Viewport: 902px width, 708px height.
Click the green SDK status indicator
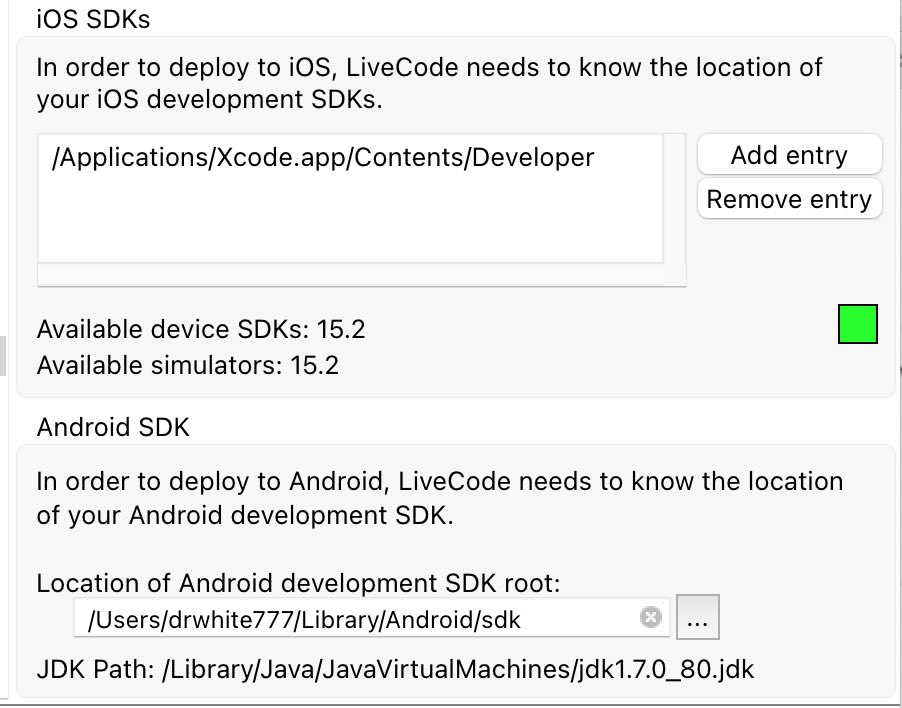click(857, 325)
